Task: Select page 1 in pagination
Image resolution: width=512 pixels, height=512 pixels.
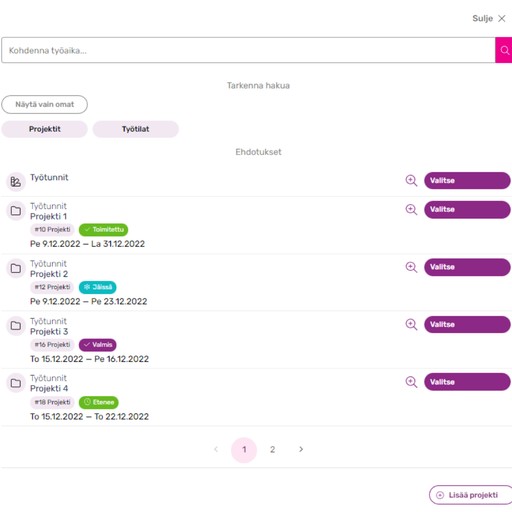Action: tap(244, 450)
